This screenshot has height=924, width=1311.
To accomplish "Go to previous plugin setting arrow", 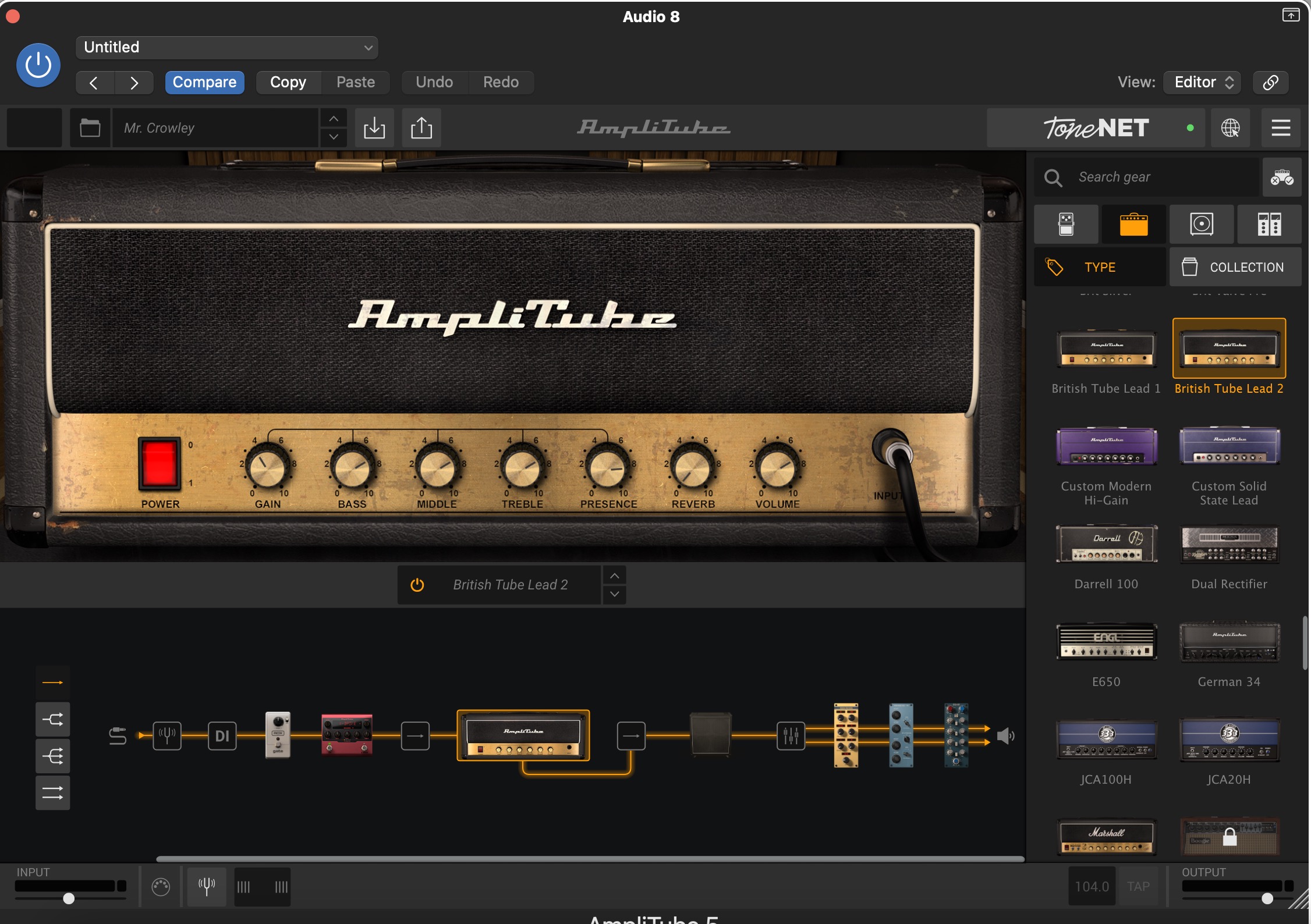I will [94, 83].
